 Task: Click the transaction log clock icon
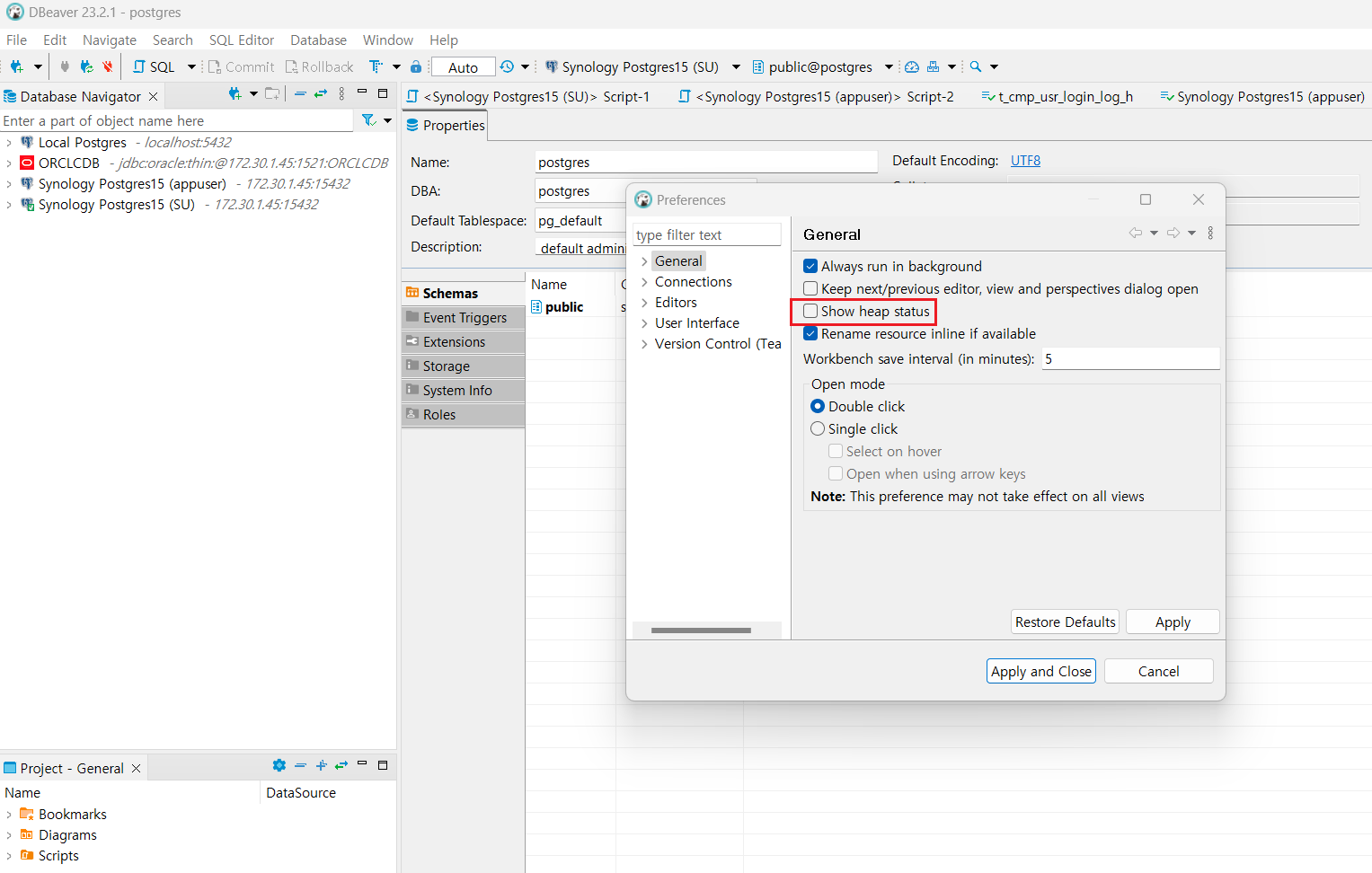pos(508,66)
